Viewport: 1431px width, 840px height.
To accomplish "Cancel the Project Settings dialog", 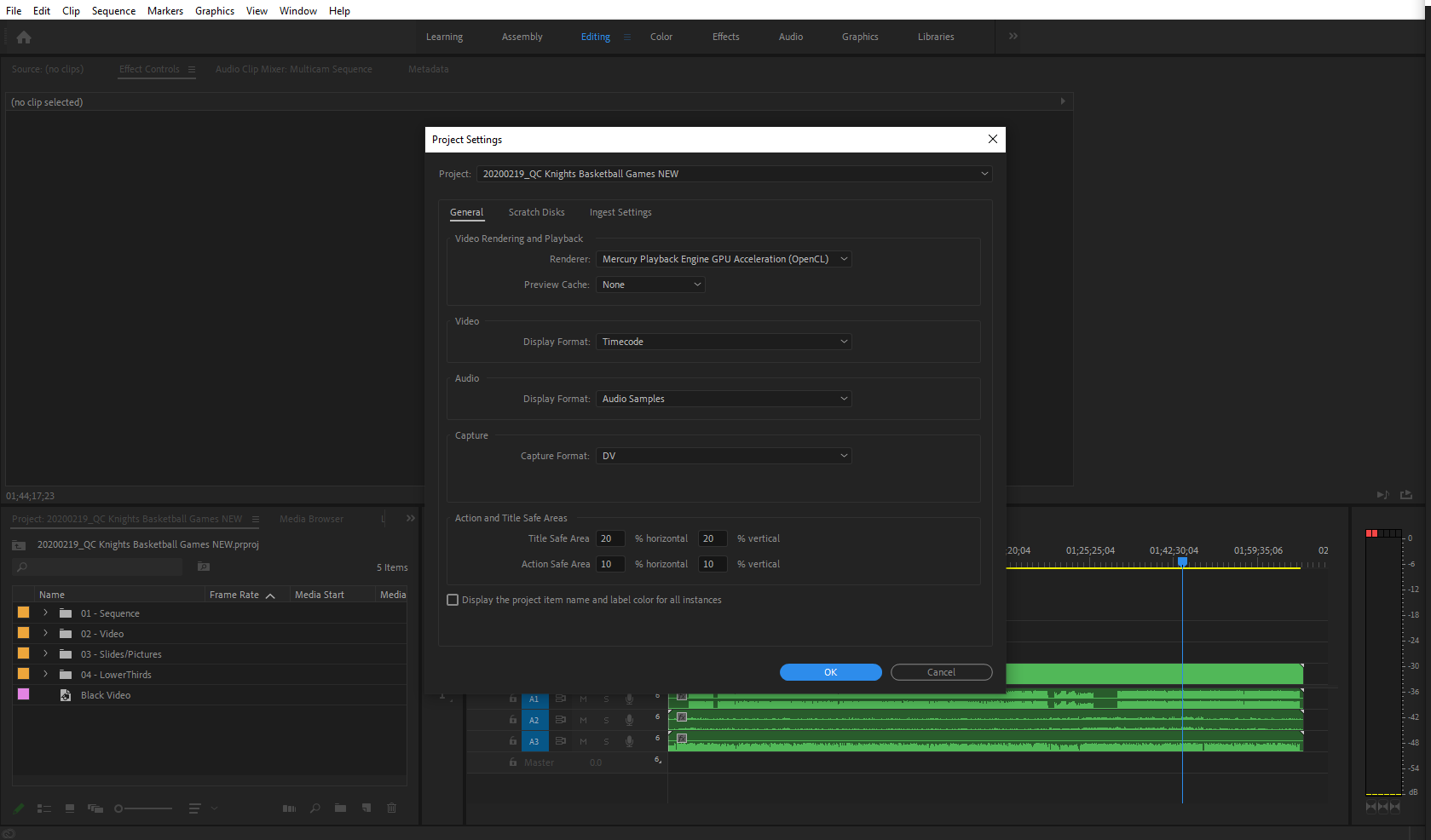I will click(x=941, y=672).
